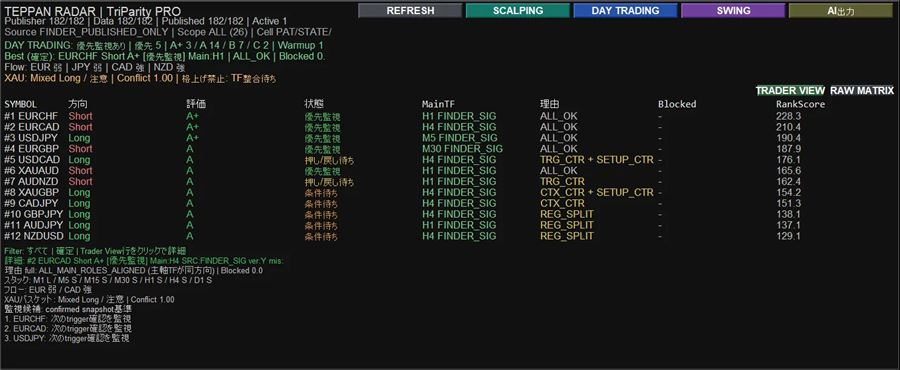Click RankScore value 176.1

click(x=788, y=159)
